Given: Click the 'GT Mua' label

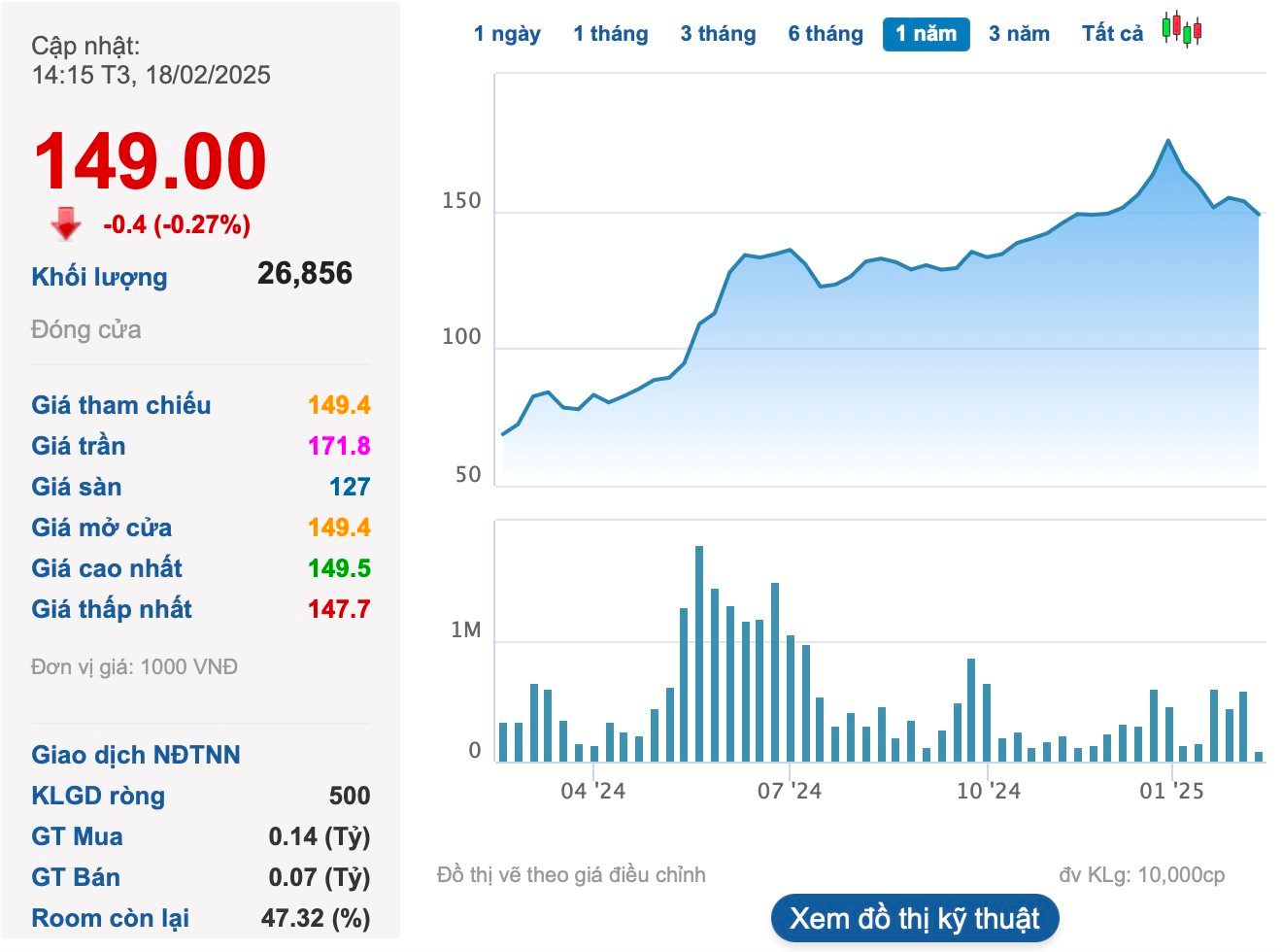Looking at the screenshot, I should tap(77, 836).
